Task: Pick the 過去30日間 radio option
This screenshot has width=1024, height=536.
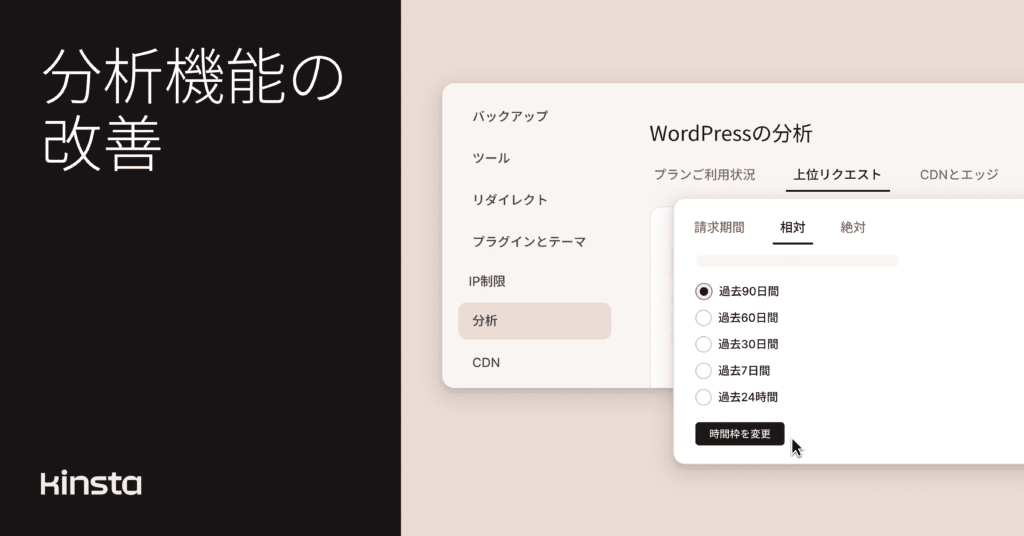Action: point(704,344)
